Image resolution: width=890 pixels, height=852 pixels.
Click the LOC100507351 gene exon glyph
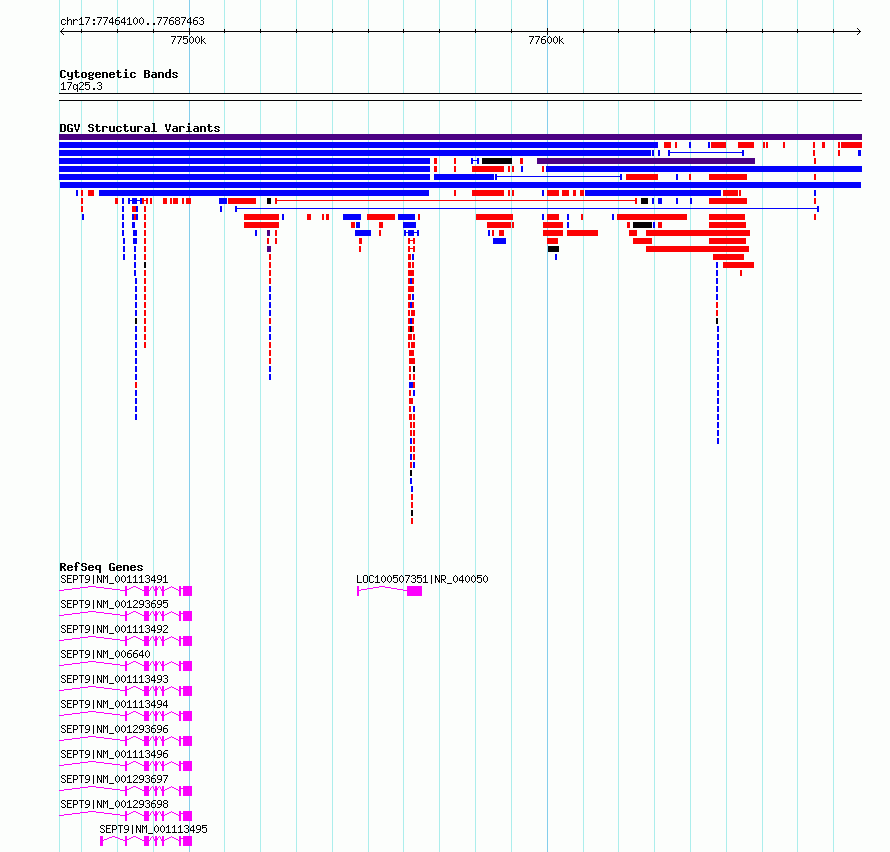pos(414,591)
